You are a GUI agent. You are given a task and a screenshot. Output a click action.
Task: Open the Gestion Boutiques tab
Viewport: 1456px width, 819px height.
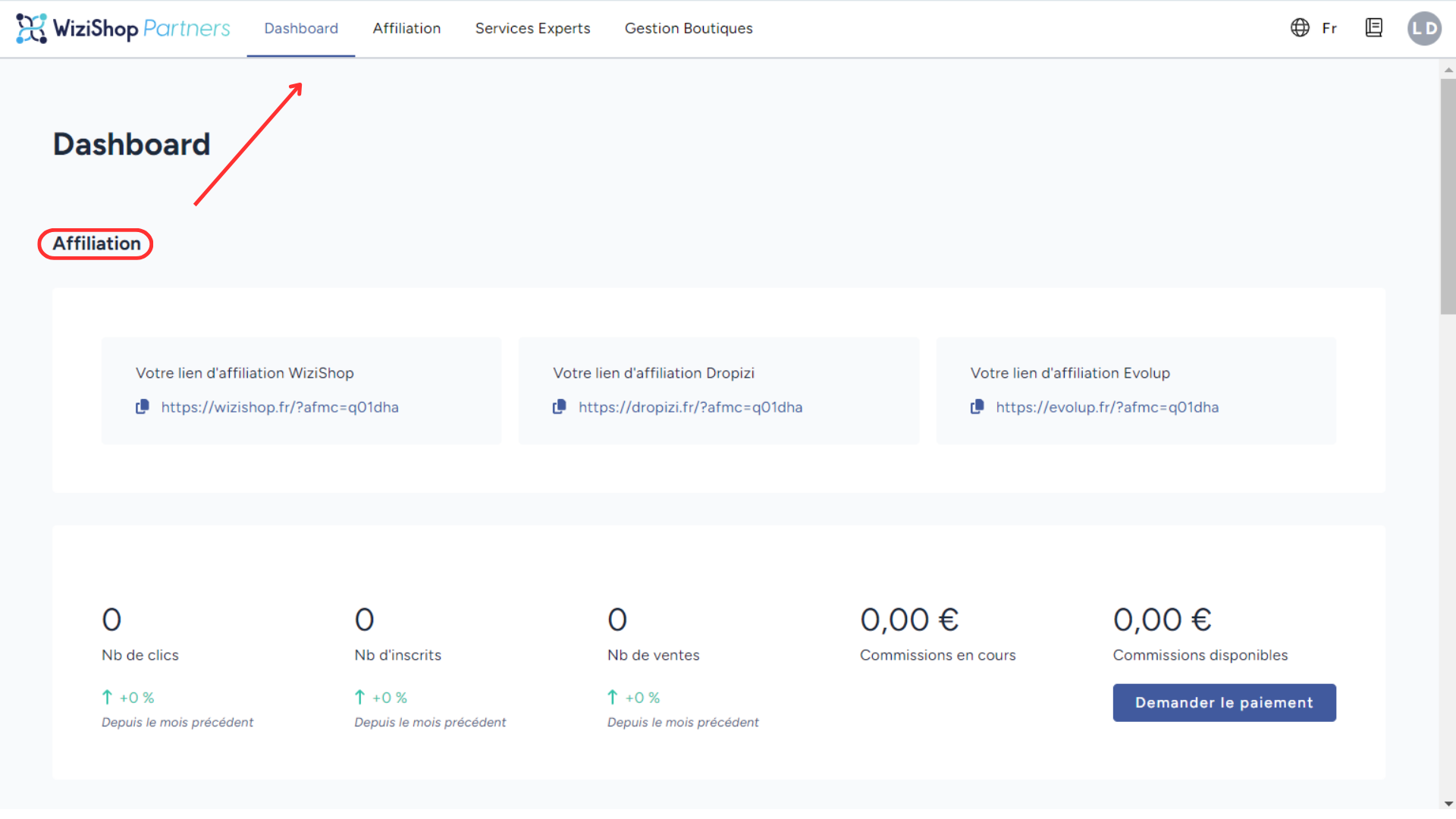pos(689,28)
